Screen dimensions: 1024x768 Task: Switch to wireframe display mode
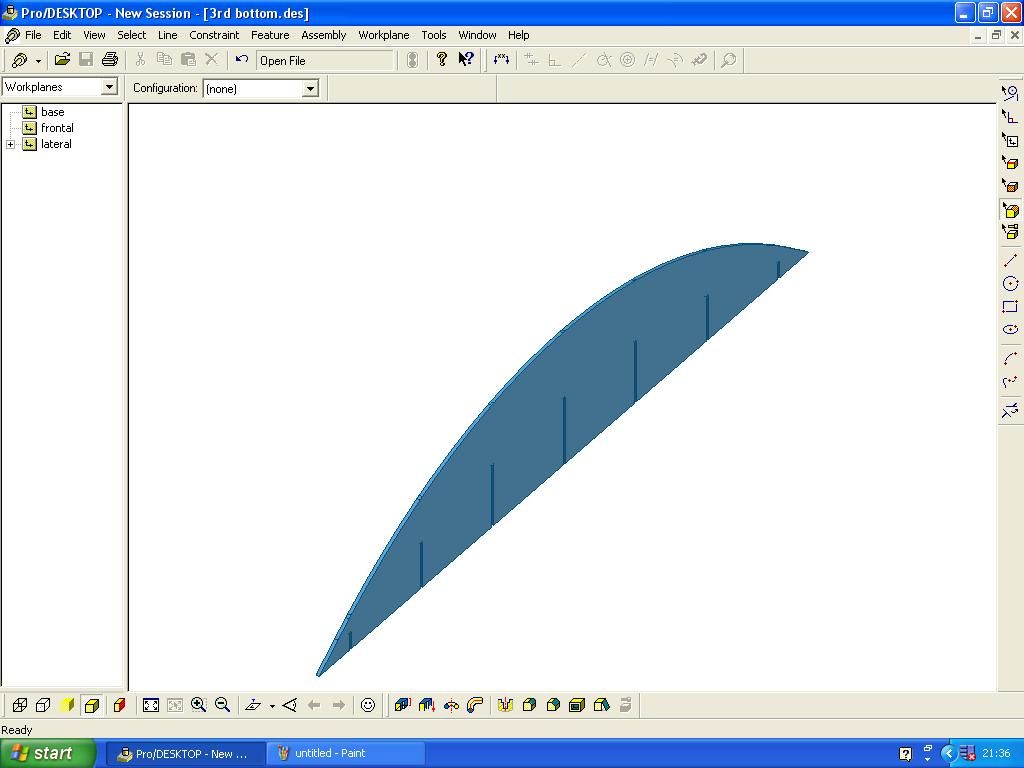[x=20, y=705]
